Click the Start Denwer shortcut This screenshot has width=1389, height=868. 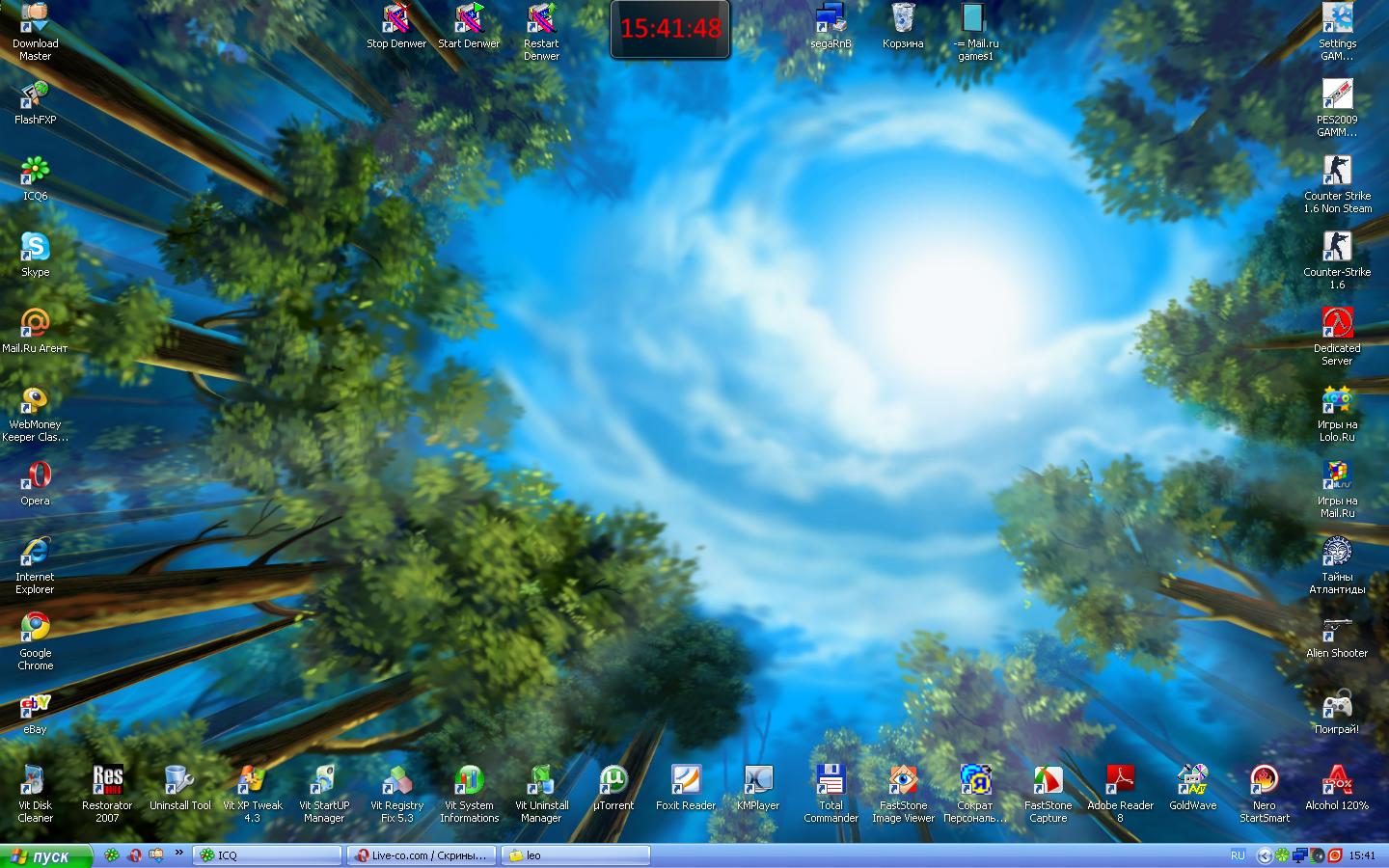point(469,19)
